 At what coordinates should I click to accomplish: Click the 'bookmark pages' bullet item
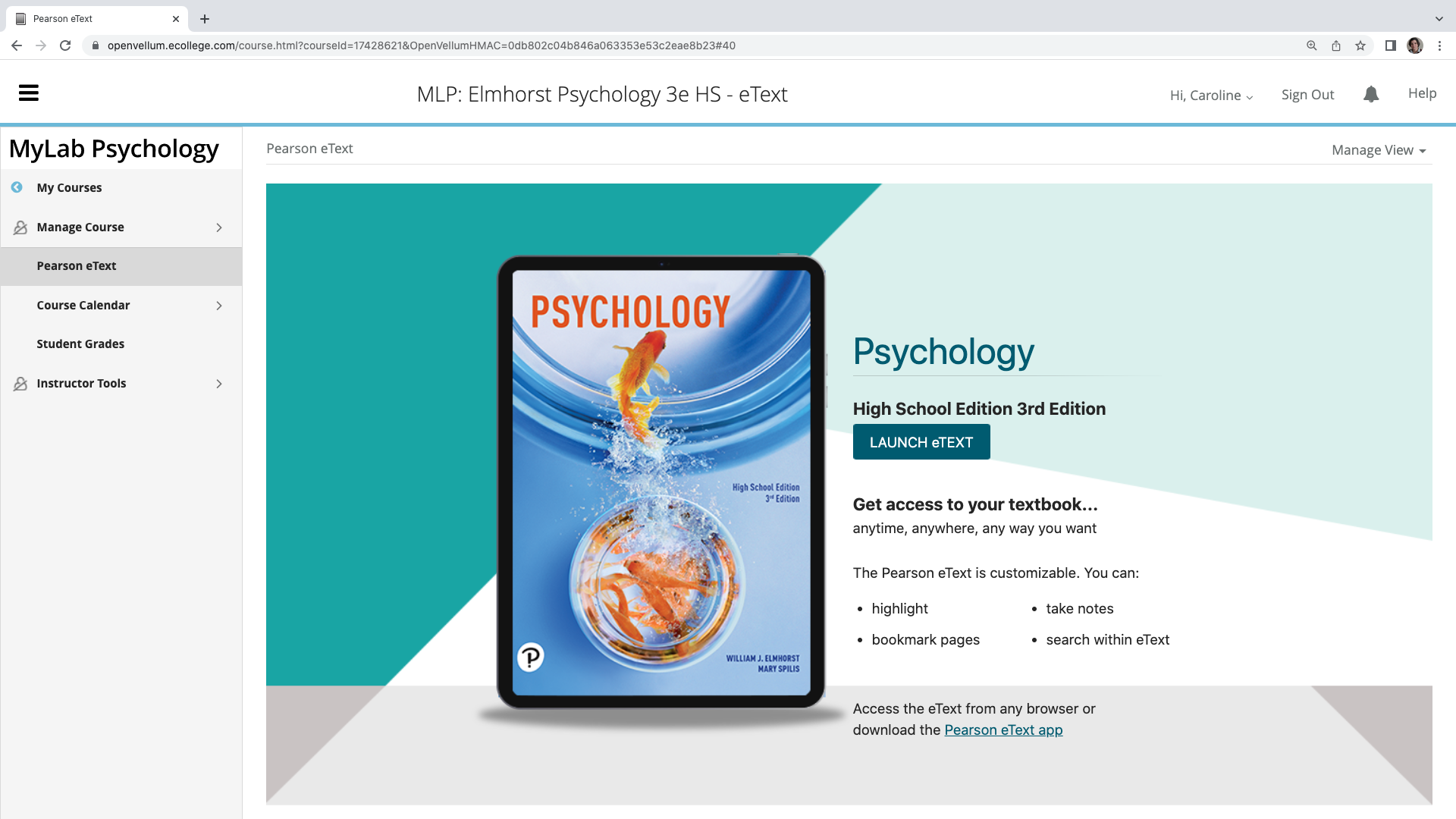pos(925,639)
